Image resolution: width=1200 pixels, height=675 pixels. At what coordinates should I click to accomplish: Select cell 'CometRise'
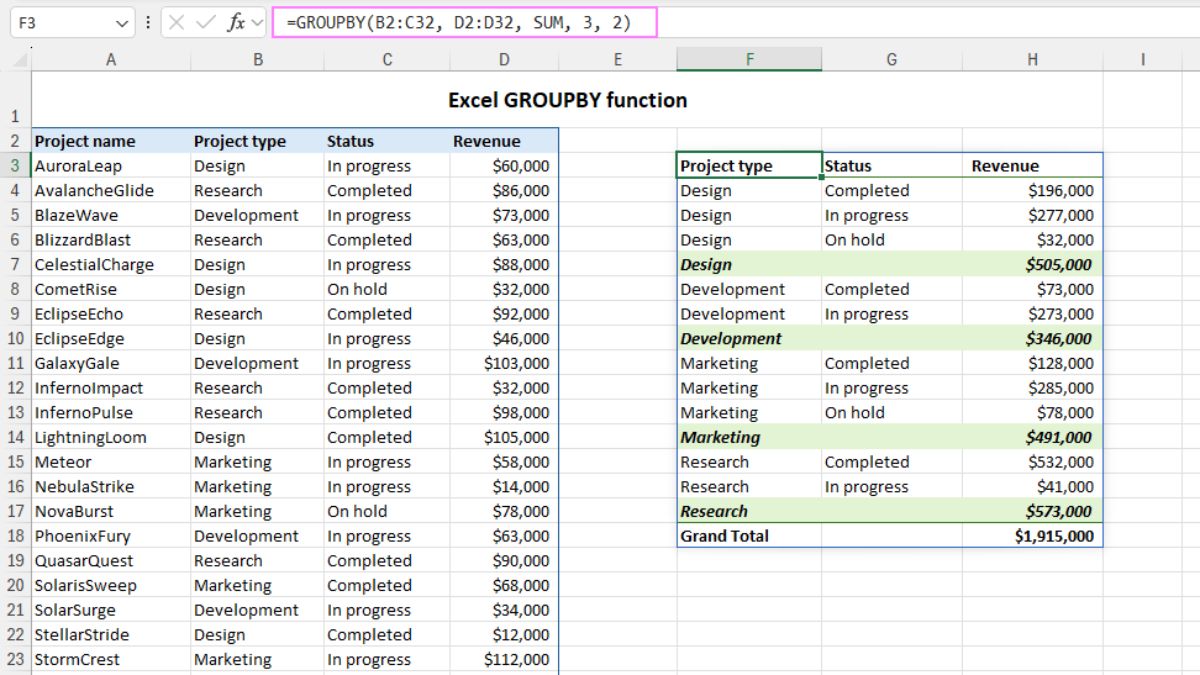[111, 289]
